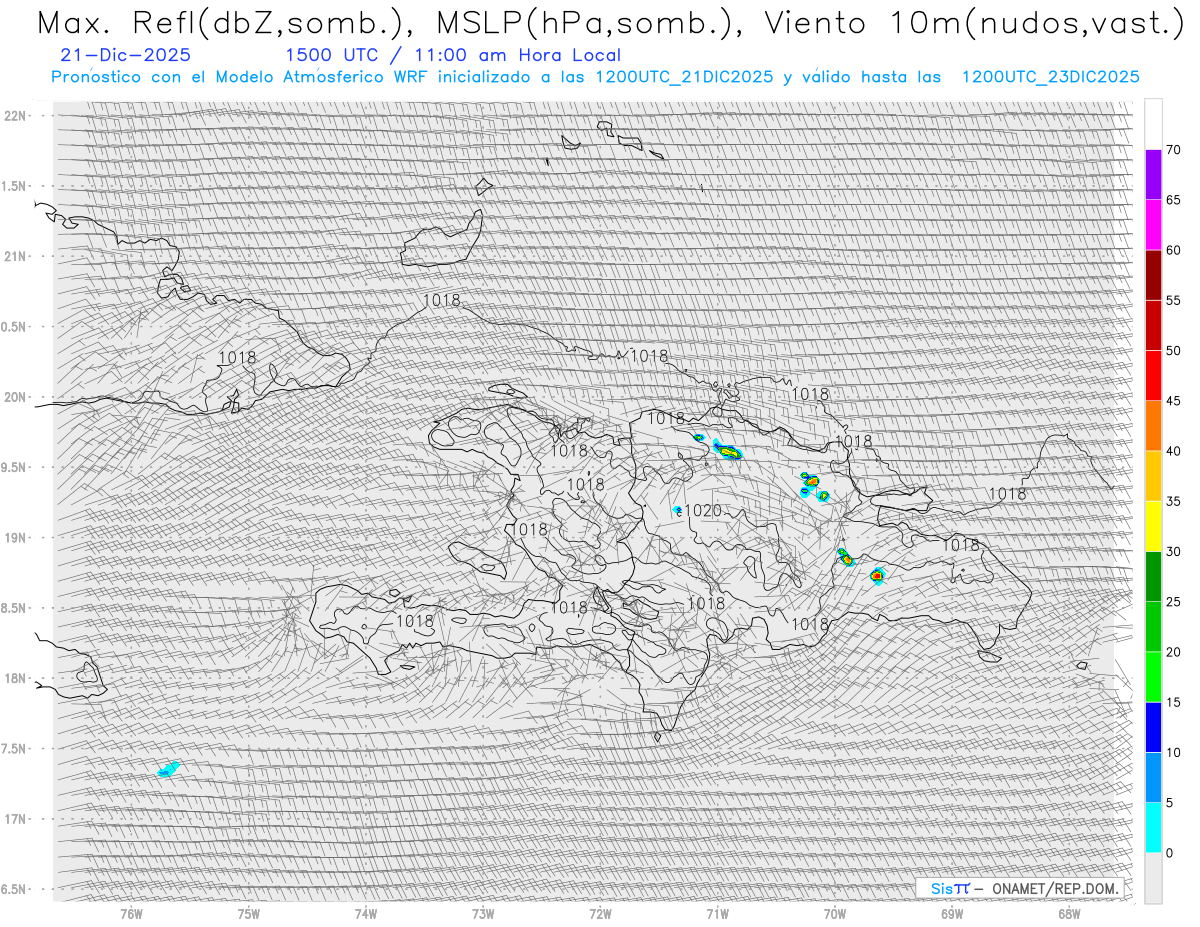Click the 1018 contour label over eastern Cuba

pos(237,357)
